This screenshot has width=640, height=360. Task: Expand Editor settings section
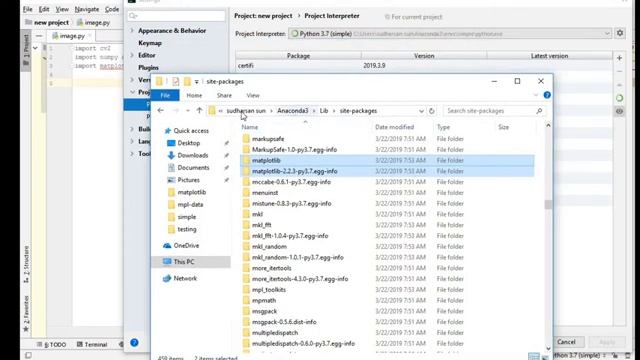point(132,55)
